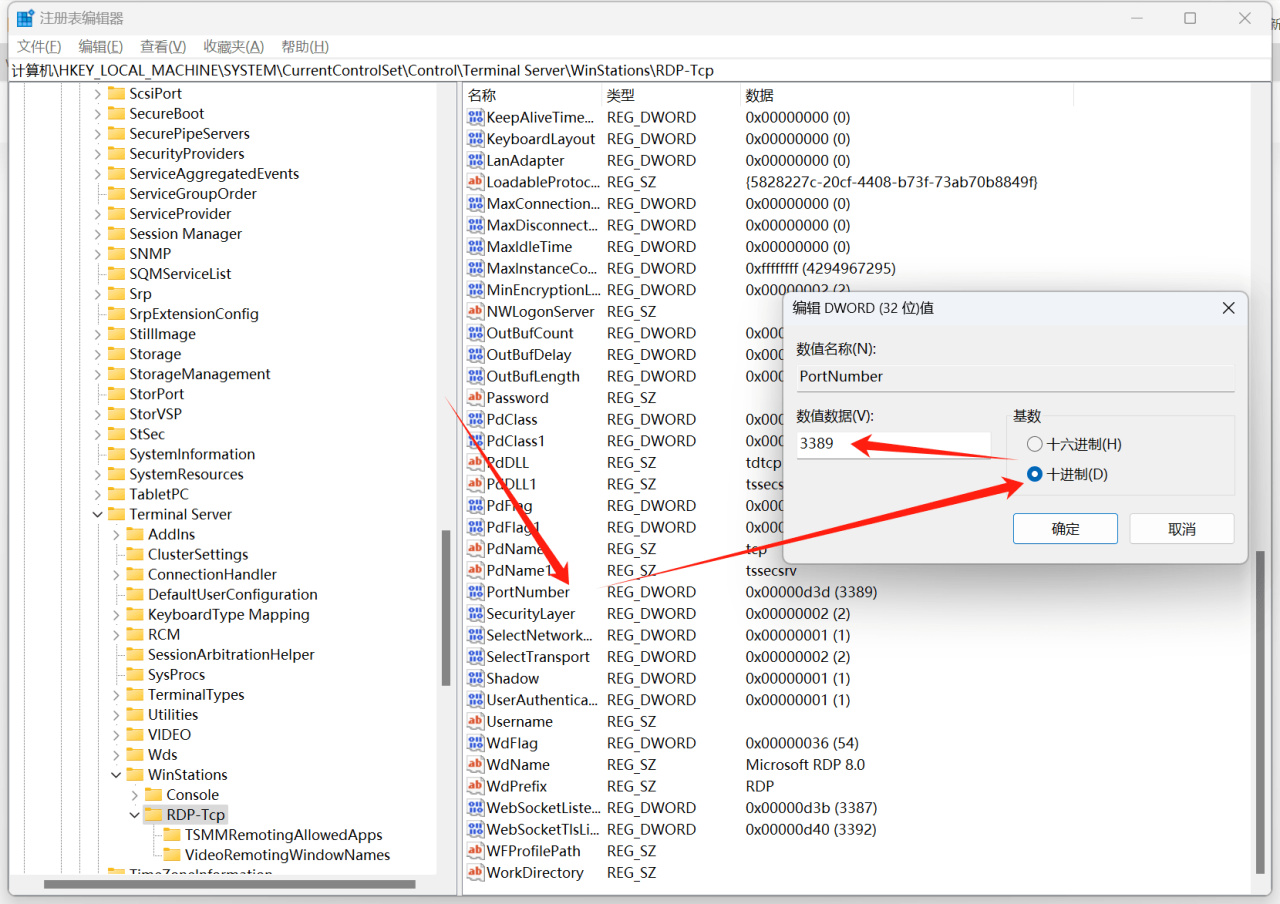Expand the StorageManagement tree node
1280x904 pixels.
coord(98,373)
